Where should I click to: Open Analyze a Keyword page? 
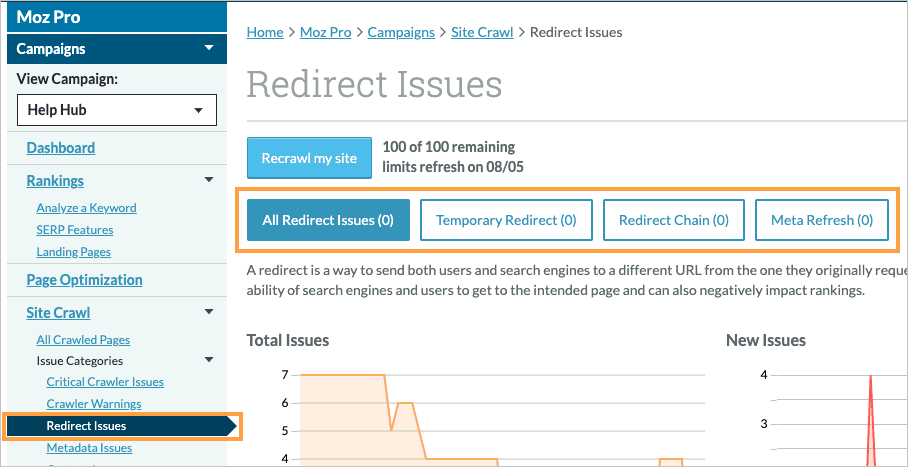(x=86, y=208)
